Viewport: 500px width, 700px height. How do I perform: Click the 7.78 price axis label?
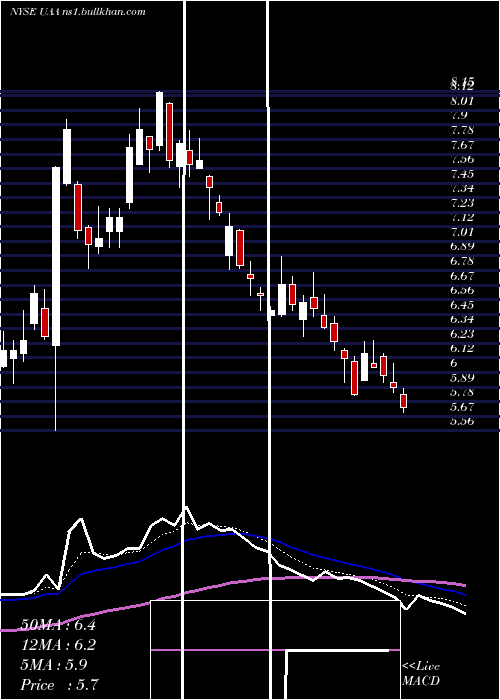(462, 130)
